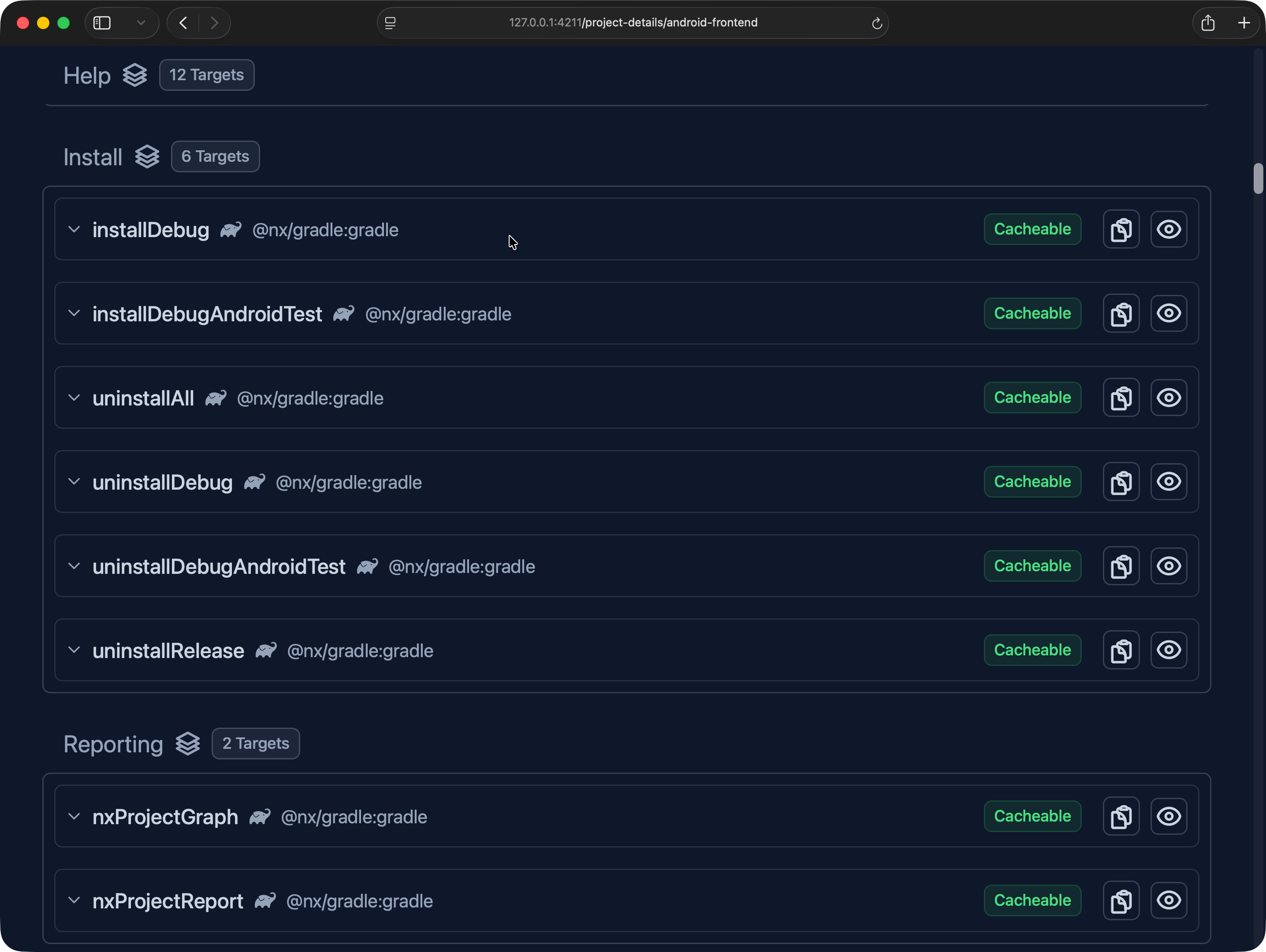The image size is (1266, 952).
Task: Copy the uninstallRelease target command
Action: coord(1121,651)
